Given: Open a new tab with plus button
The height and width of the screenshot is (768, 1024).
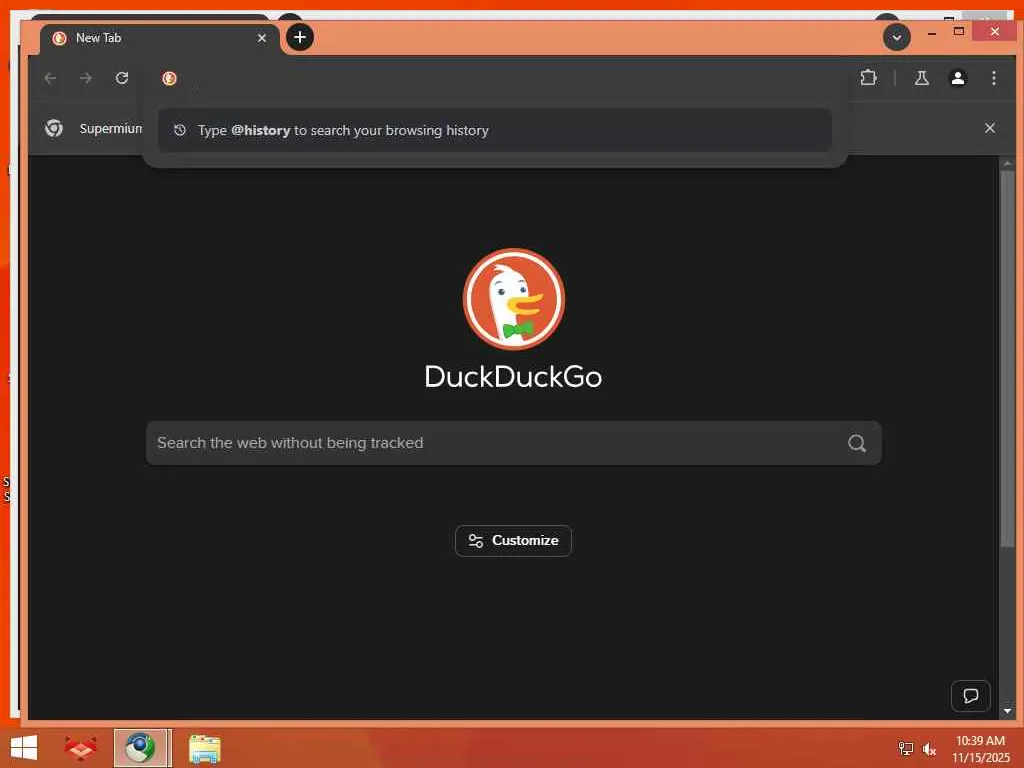Looking at the screenshot, I should (x=300, y=37).
